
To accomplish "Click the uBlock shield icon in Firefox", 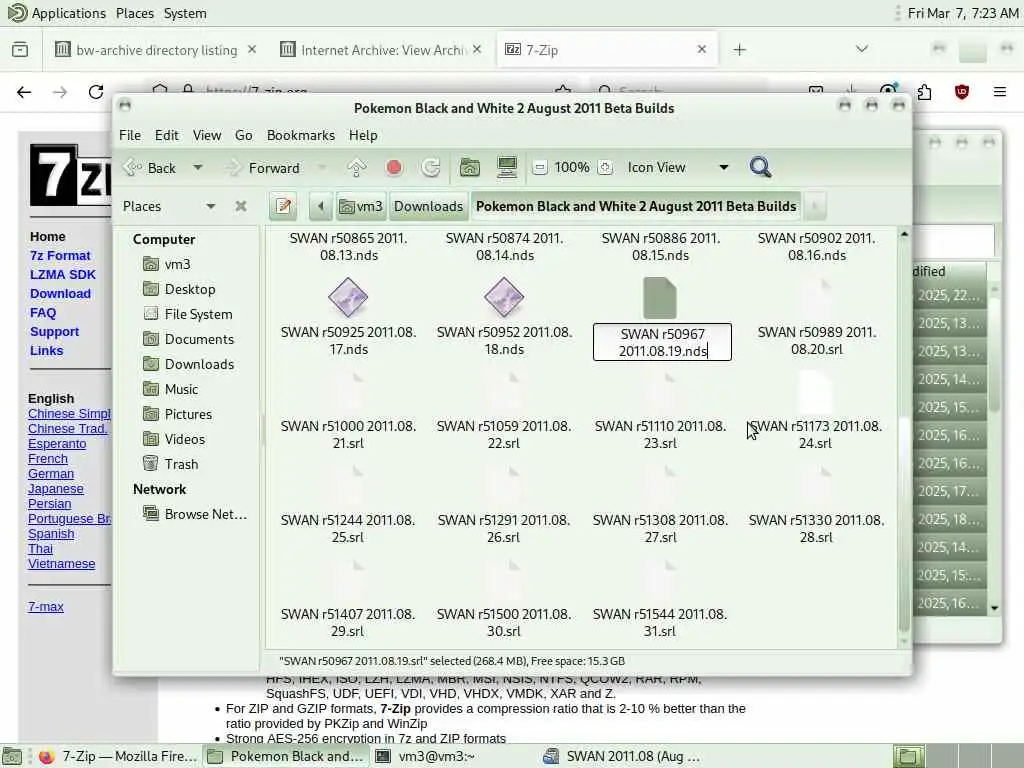I will coord(961,92).
